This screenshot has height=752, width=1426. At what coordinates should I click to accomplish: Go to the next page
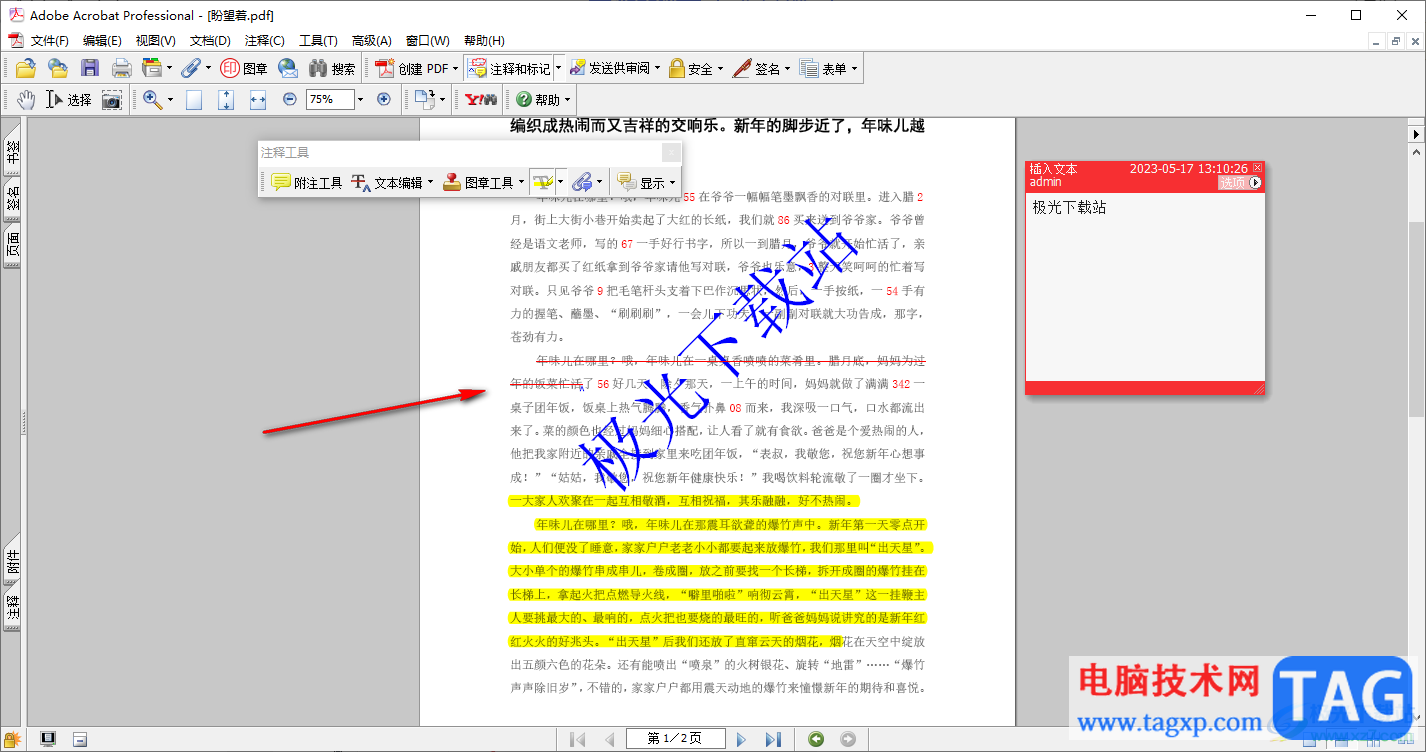[741, 739]
